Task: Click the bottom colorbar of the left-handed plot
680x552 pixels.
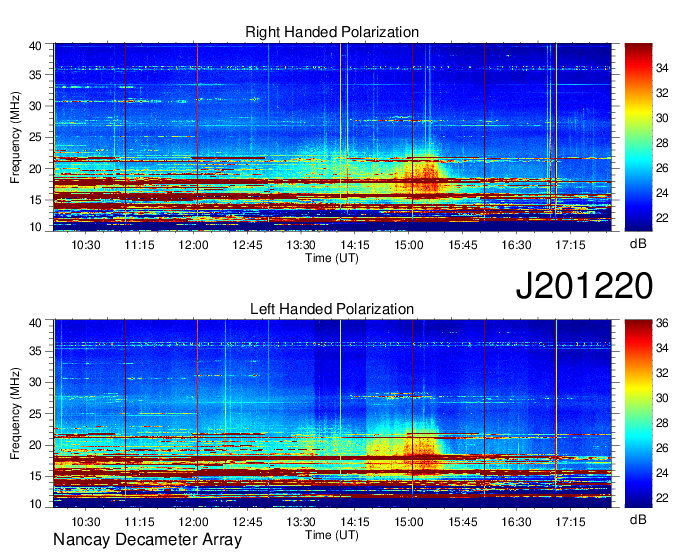Action: tap(638, 414)
